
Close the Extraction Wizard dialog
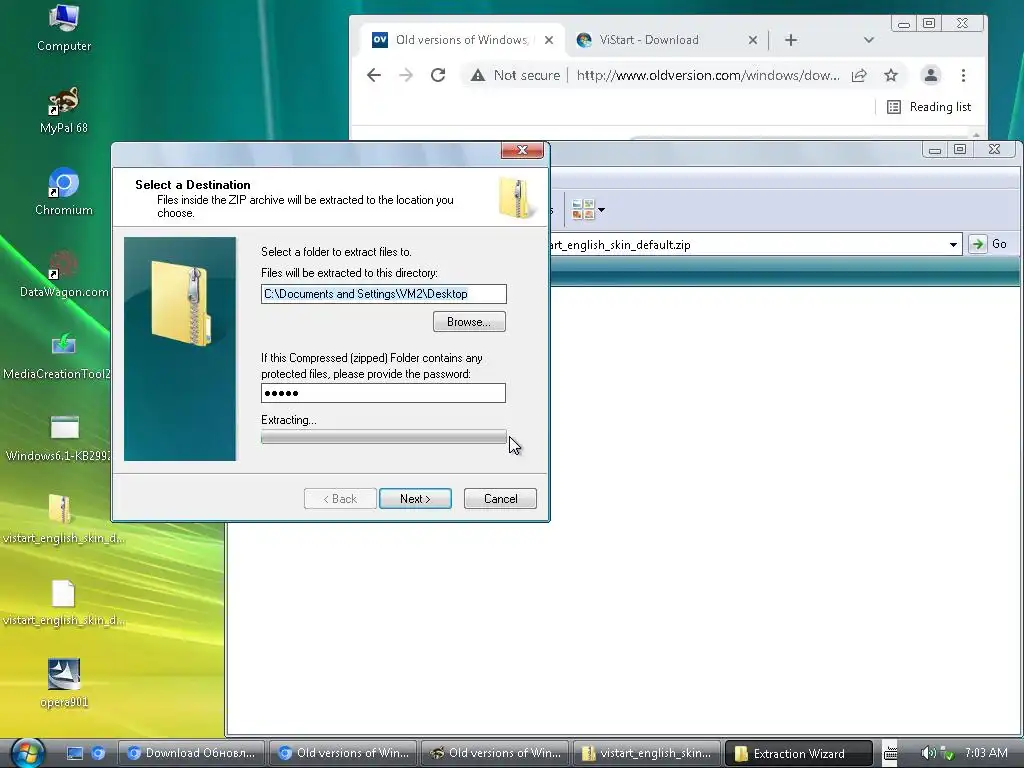(x=522, y=150)
